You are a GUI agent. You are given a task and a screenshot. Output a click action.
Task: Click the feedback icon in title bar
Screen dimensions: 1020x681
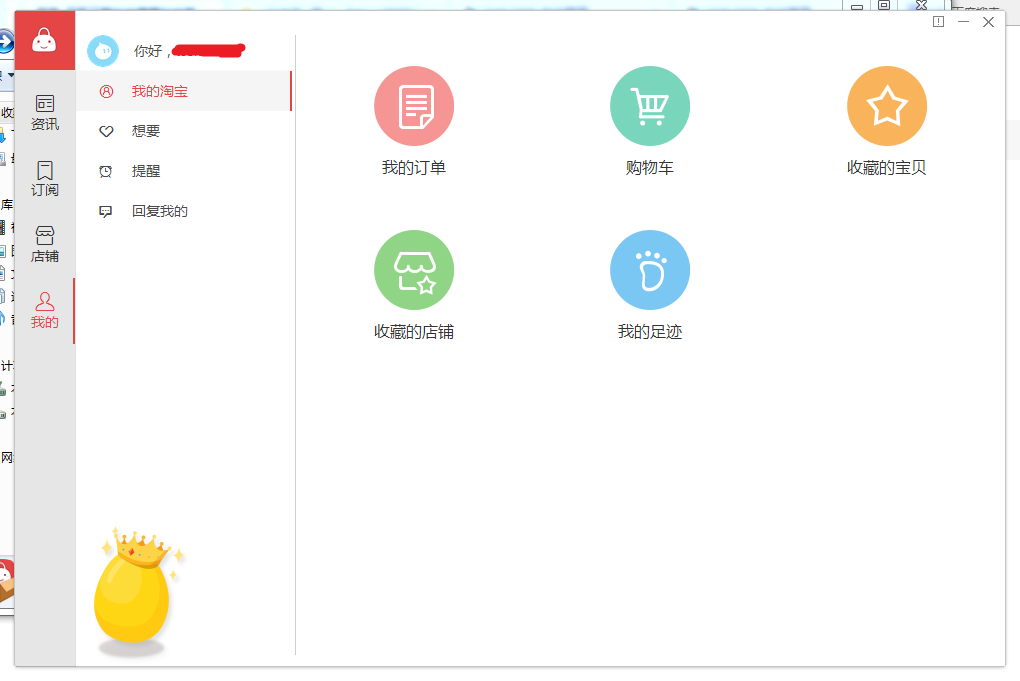pyautogui.click(x=938, y=22)
